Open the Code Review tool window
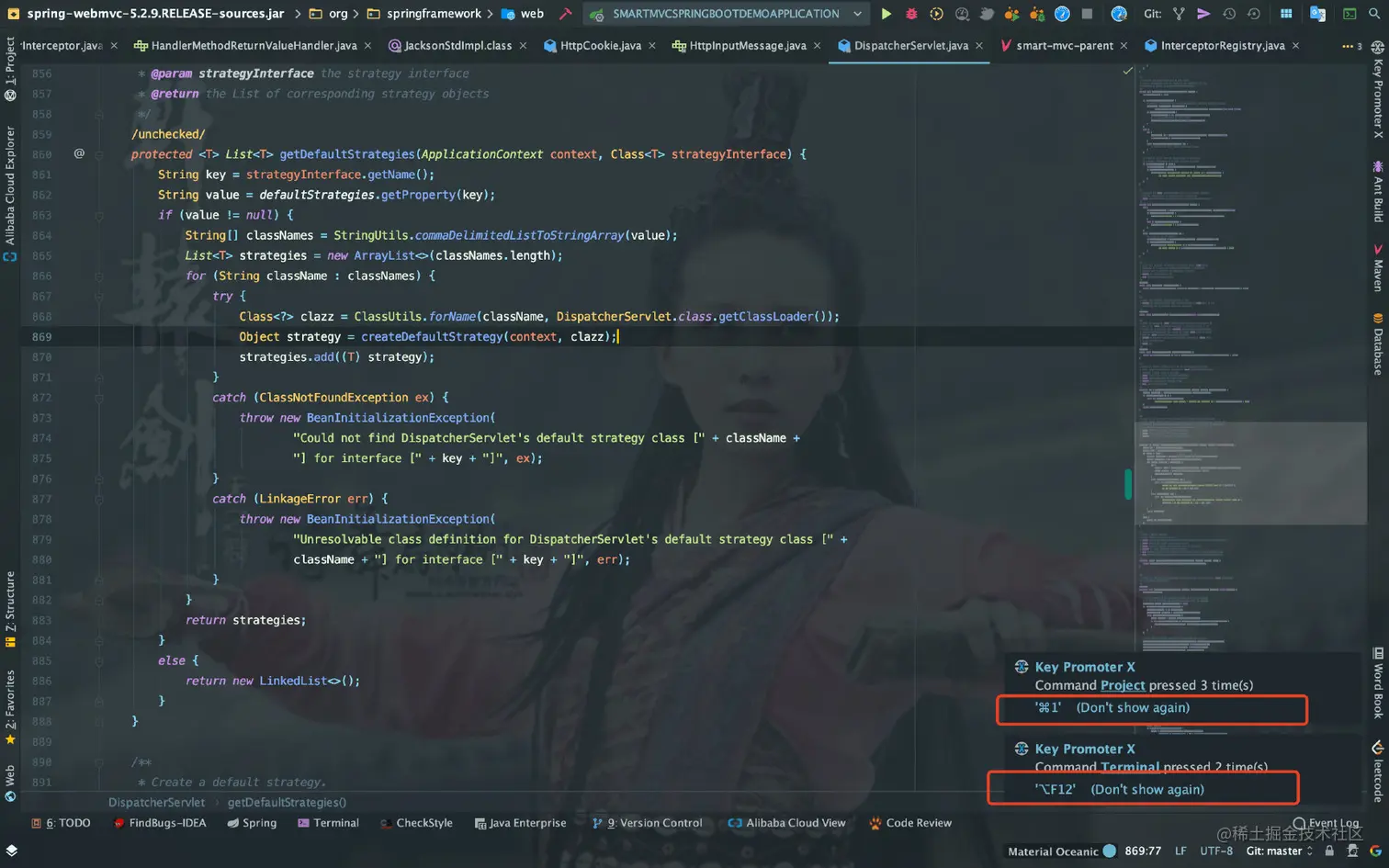The image size is (1389, 868). click(x=910, y=823)
